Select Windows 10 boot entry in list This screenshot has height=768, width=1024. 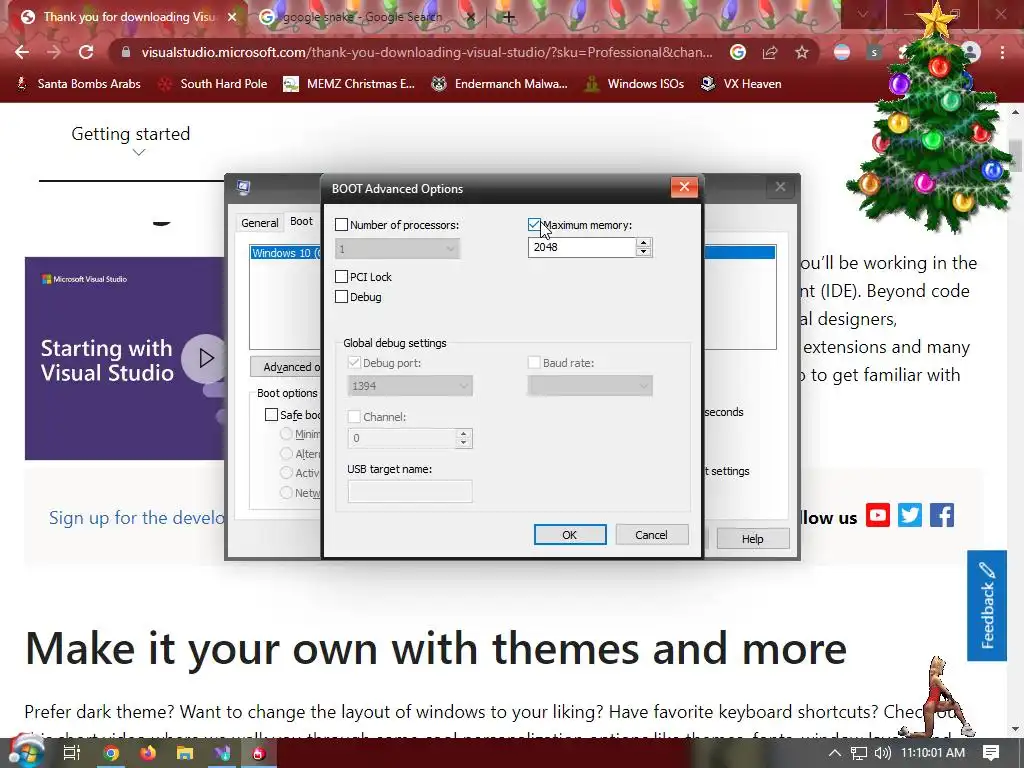click(285, 253)
